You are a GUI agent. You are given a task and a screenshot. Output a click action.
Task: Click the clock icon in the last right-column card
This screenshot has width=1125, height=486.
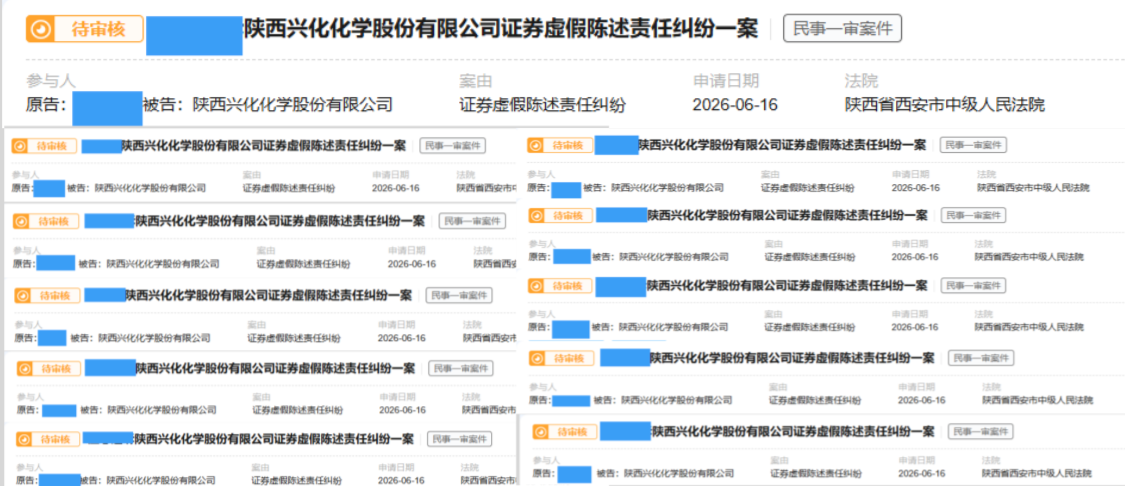point(541,432)
